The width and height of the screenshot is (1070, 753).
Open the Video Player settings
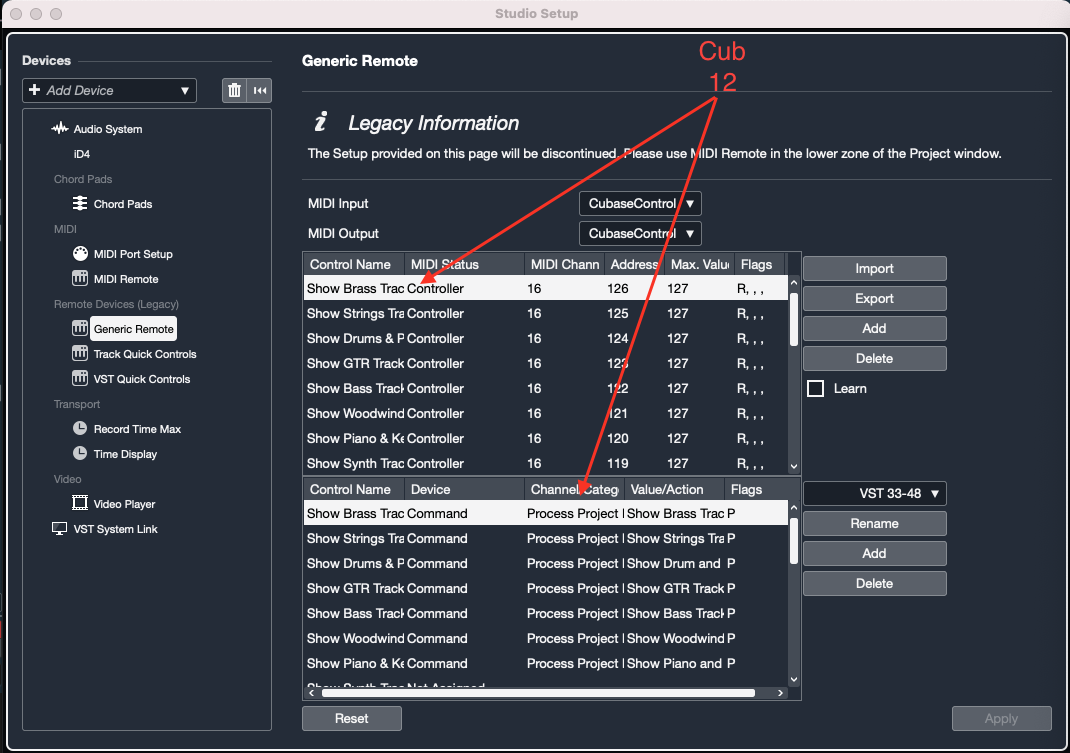[x=124, y=504]
